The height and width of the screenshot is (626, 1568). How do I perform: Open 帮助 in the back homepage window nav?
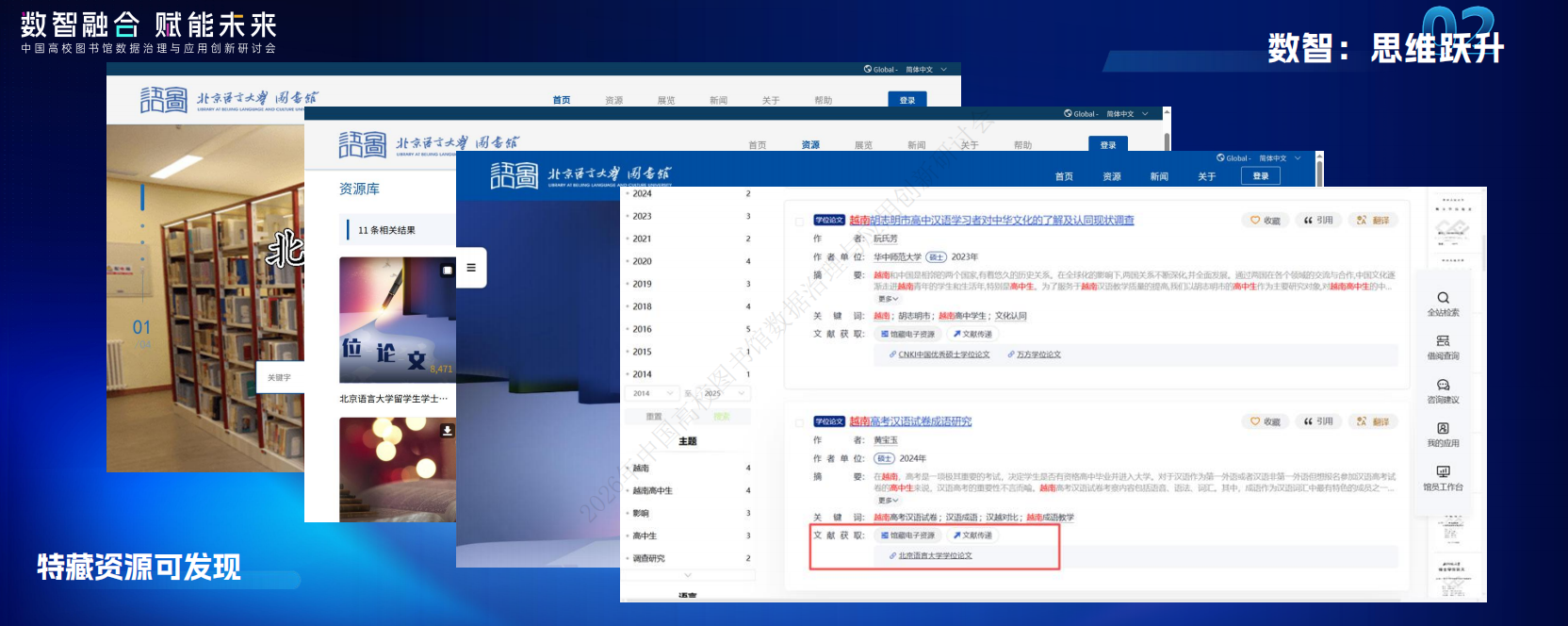tap(824, 100)
